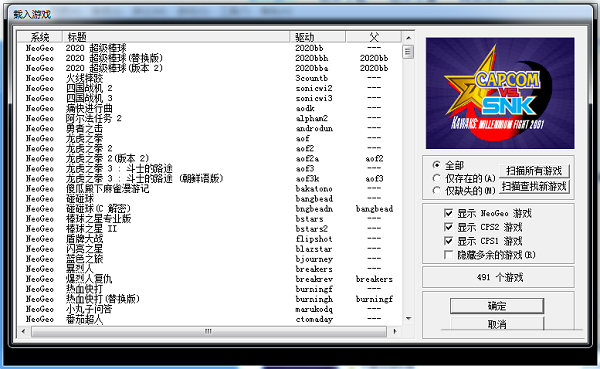Select the 棒球之星 II row
Viewport: 600px width, 369px height.
(x=209, y=229)
